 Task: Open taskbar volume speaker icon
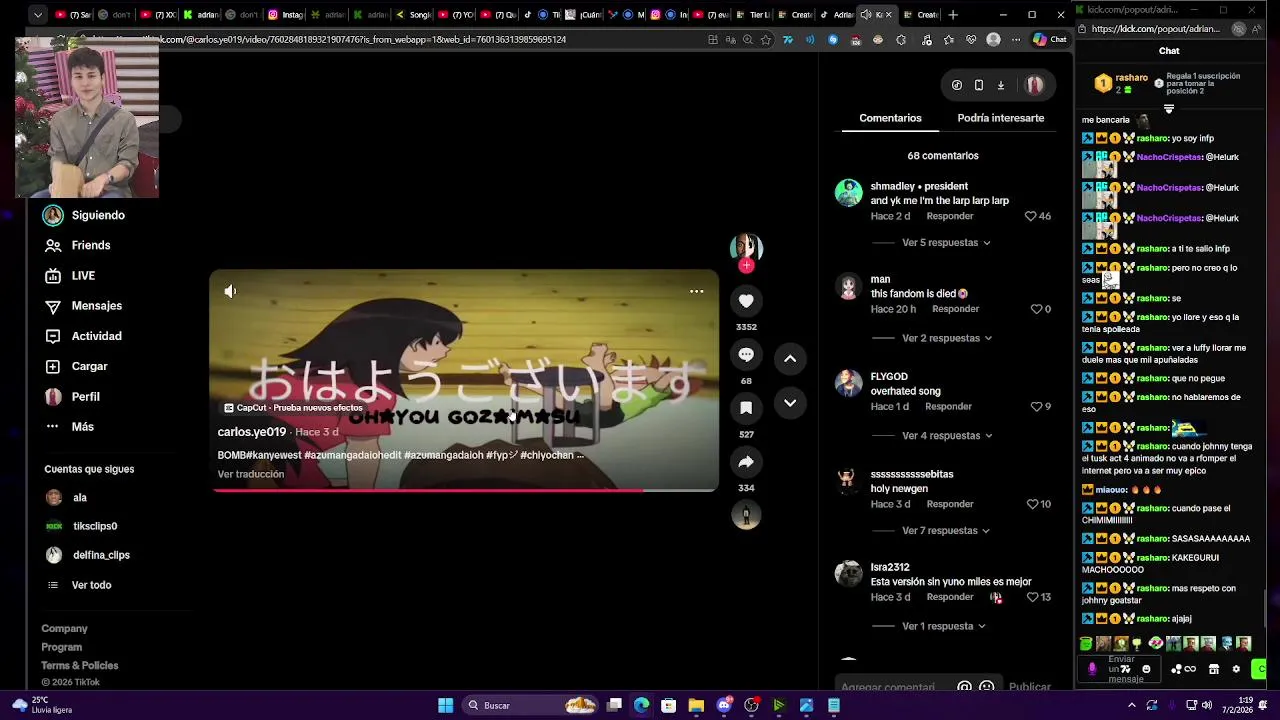click(1207, 706)
